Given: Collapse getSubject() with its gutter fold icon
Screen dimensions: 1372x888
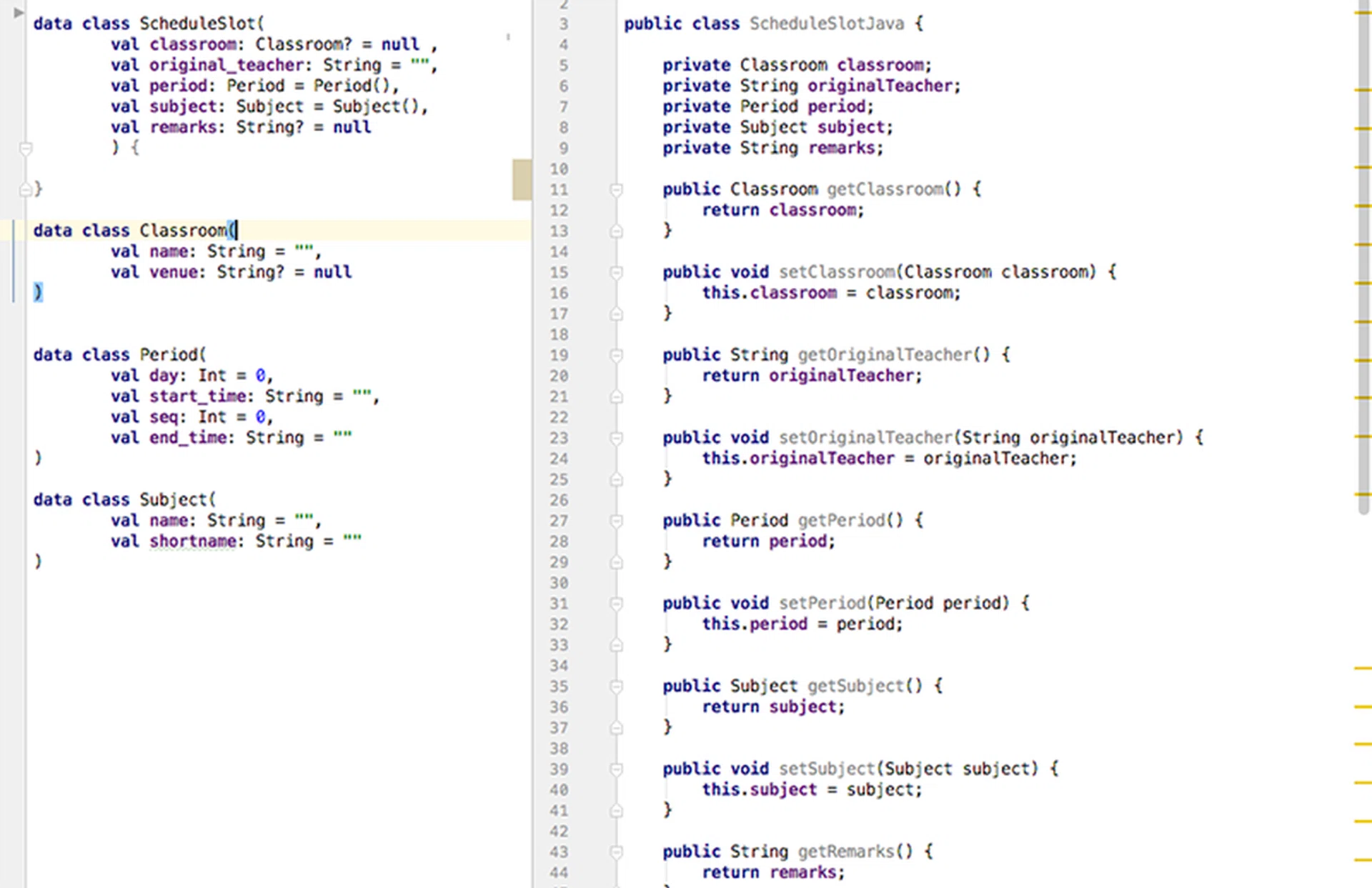Looking at the screenshot, I should (616, 687).
